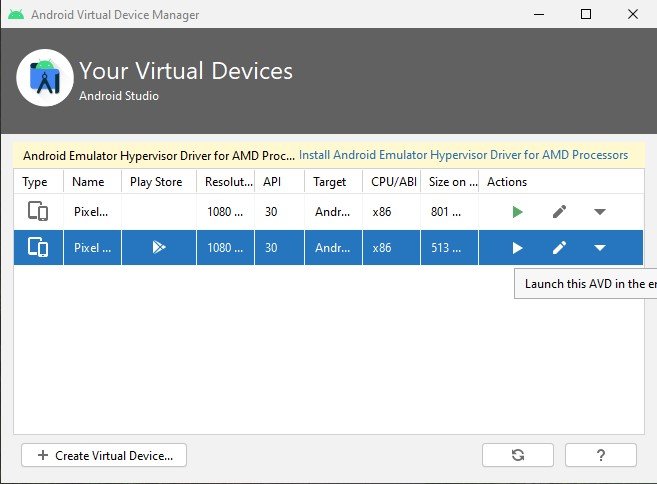Image resolution: width=657 pixels, height=484 pixels.
Task: Maximize the AVD Manager window
Action: 586,14
